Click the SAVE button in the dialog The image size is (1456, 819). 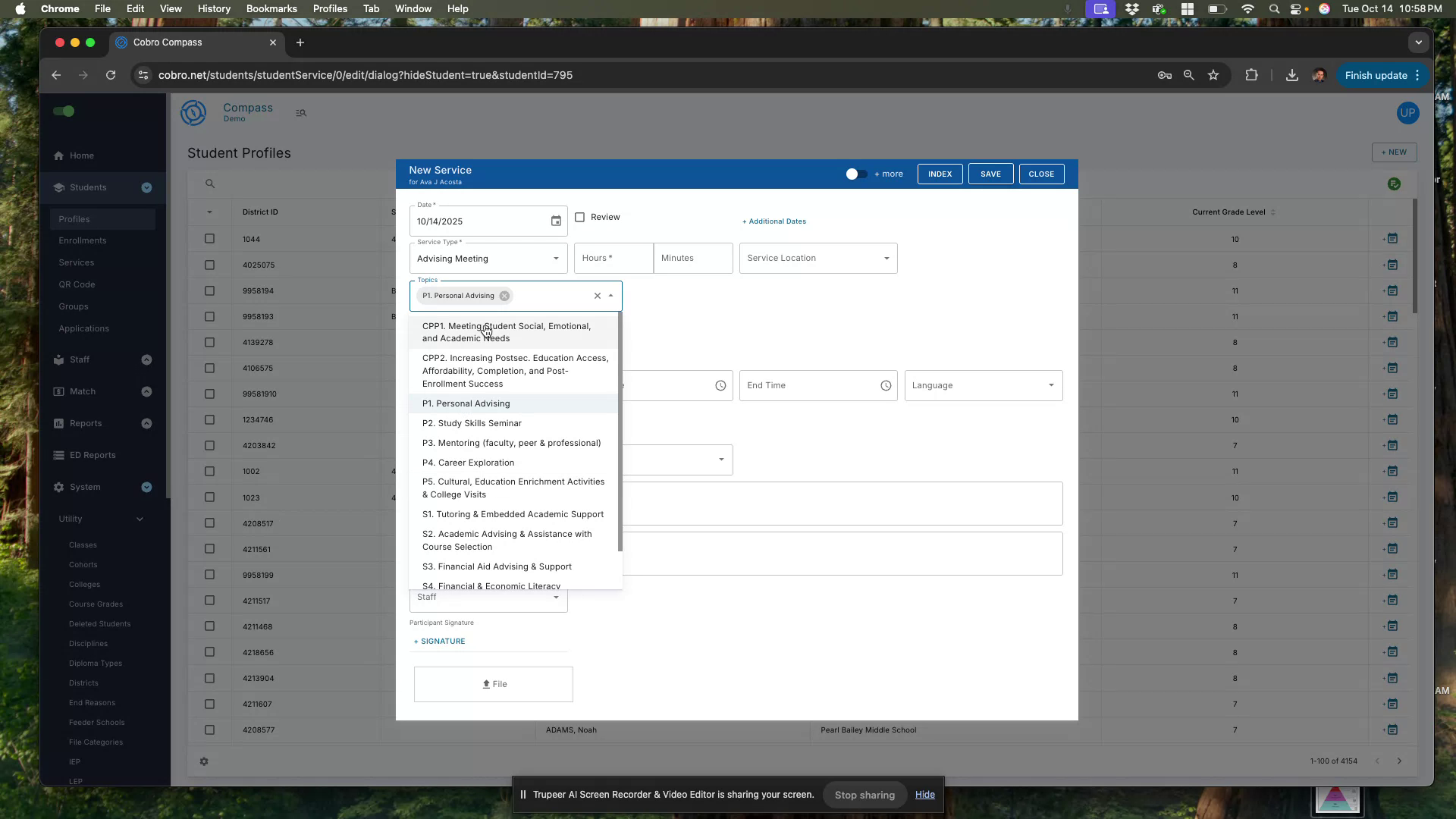tap(990, 174)
